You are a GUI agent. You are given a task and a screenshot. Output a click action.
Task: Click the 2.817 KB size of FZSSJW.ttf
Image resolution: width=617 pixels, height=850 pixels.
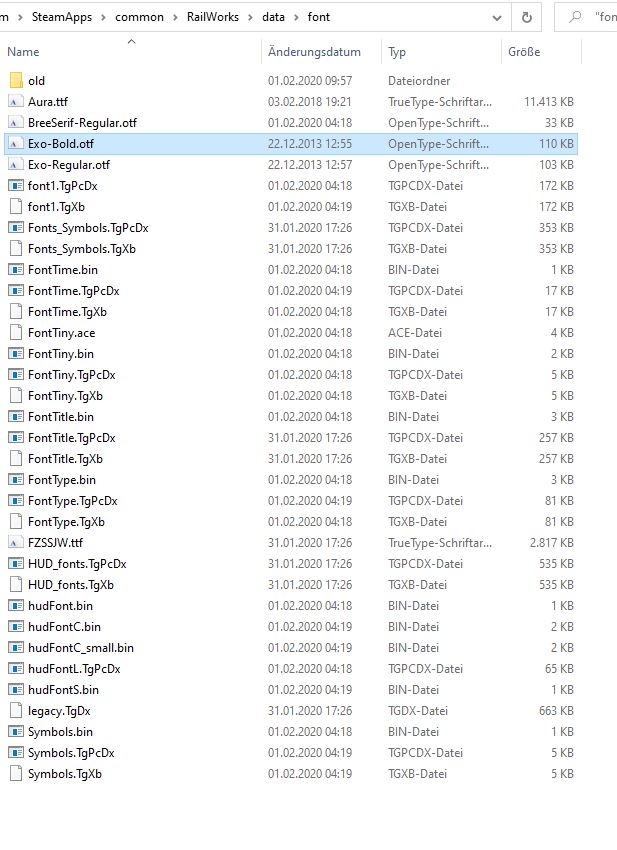tap(551, 543)
